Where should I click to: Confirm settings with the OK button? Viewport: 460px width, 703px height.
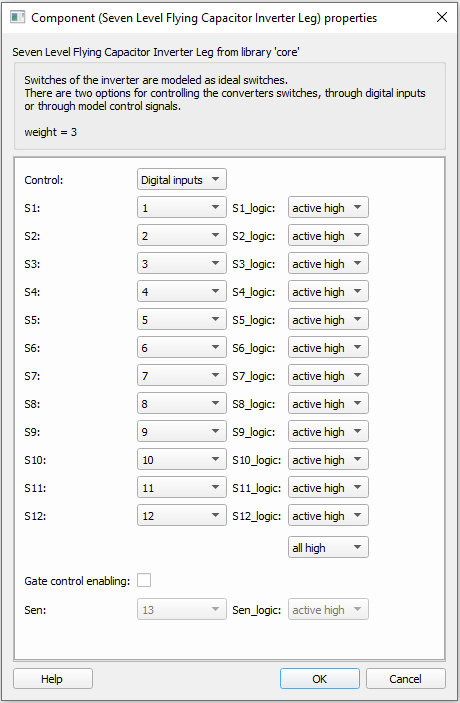tap(320, 678)
